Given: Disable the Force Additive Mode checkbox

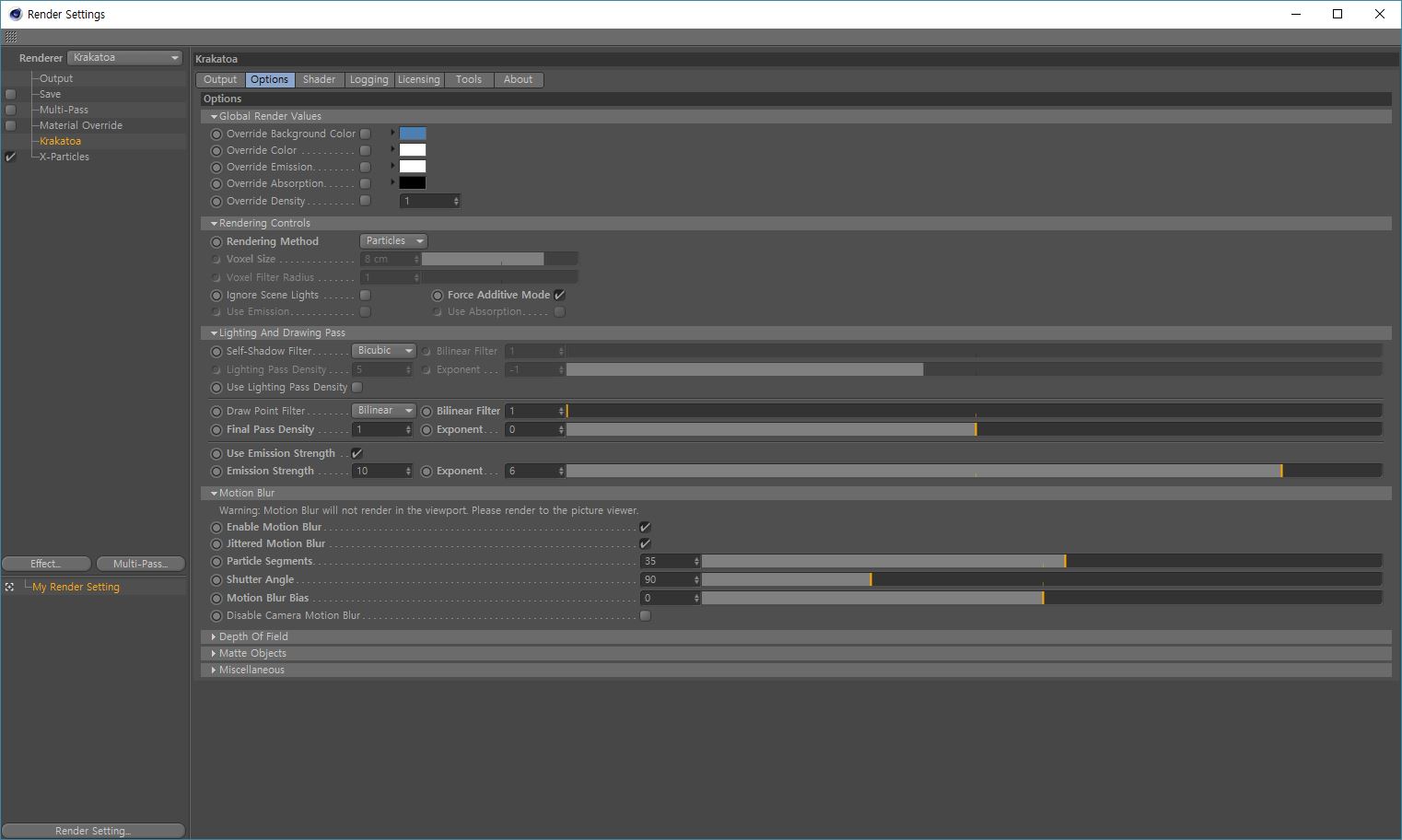Looking at the screenshot, I should point(560,295).
